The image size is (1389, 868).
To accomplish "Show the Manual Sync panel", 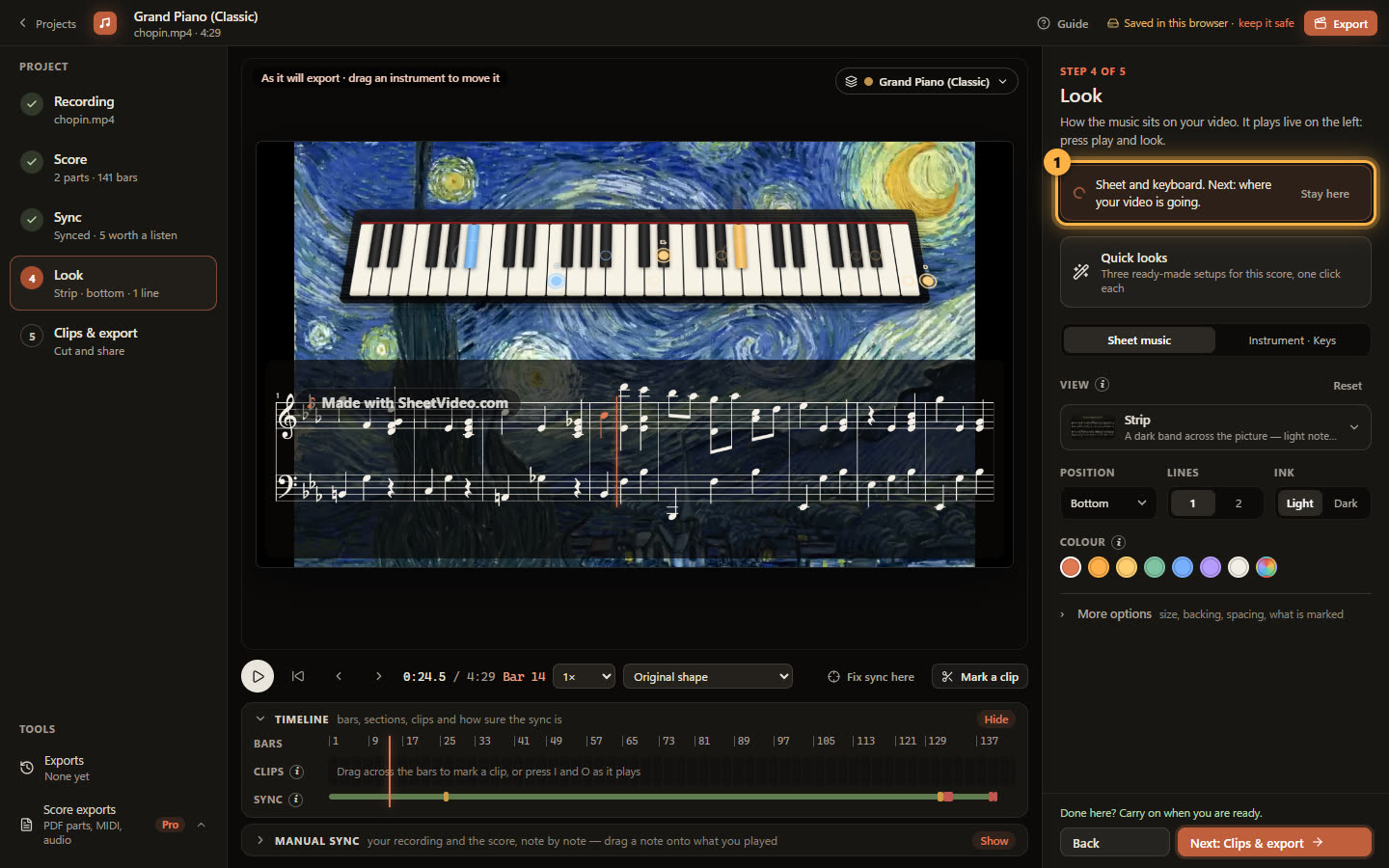I will click(994, 841).
